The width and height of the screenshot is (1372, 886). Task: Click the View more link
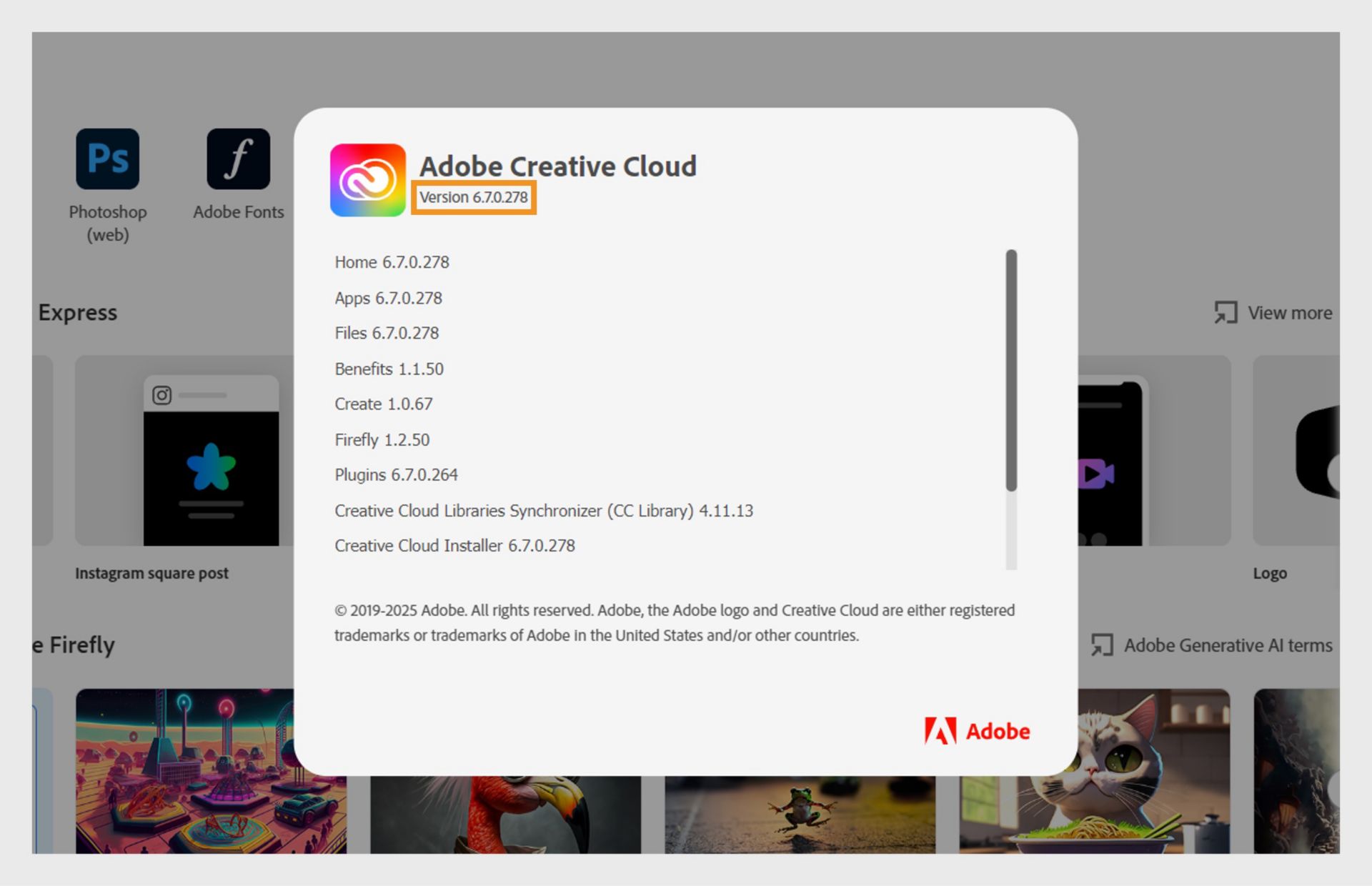tap(1290, 312)
